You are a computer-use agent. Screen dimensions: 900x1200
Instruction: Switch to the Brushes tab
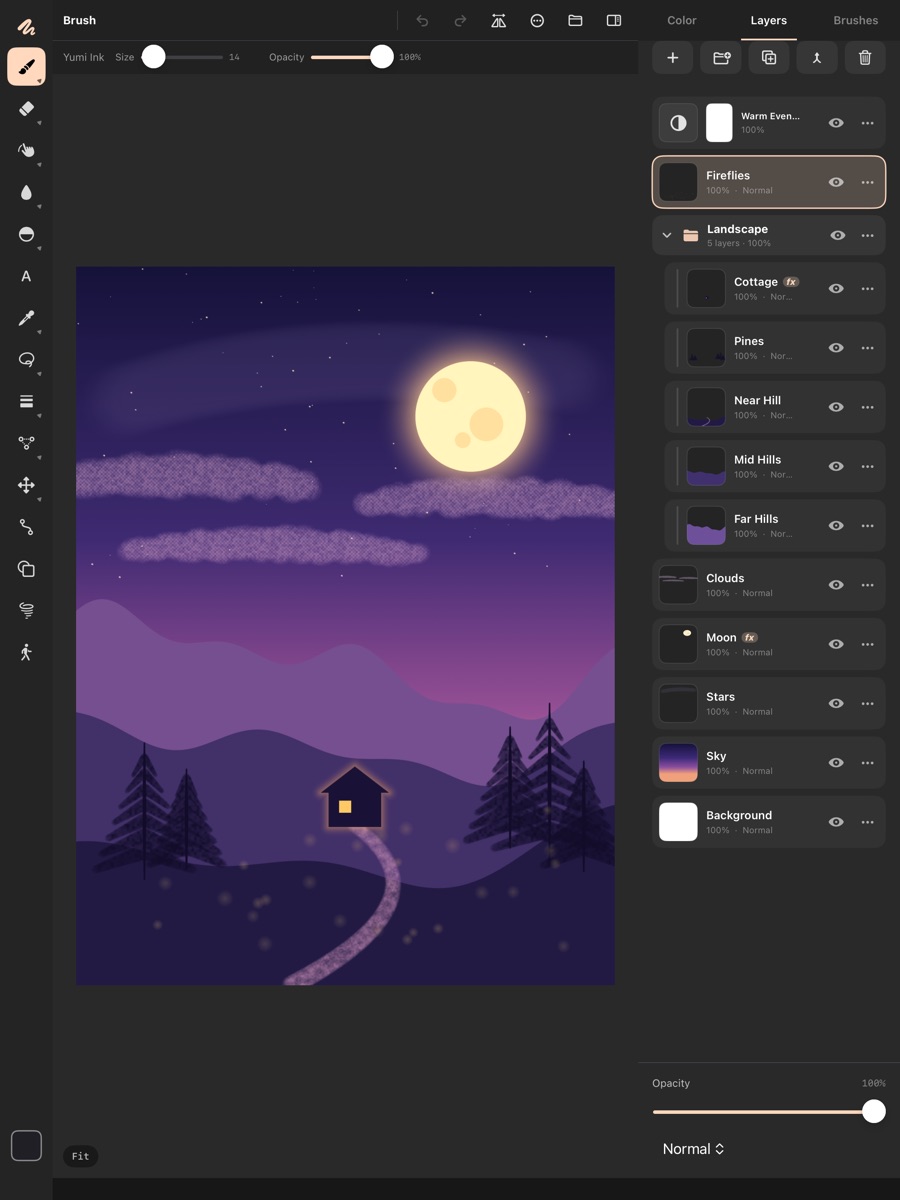[x=856, y=20]
